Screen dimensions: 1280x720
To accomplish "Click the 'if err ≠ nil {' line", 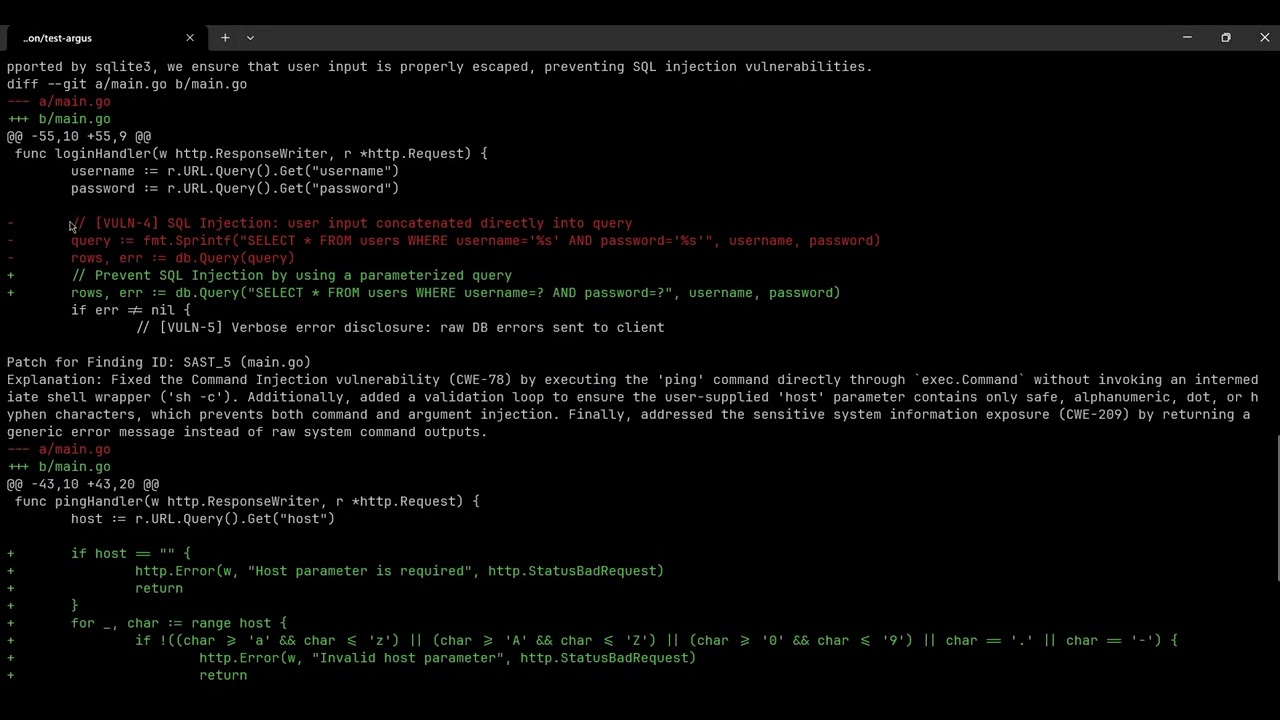I will [x=131, y=310].
